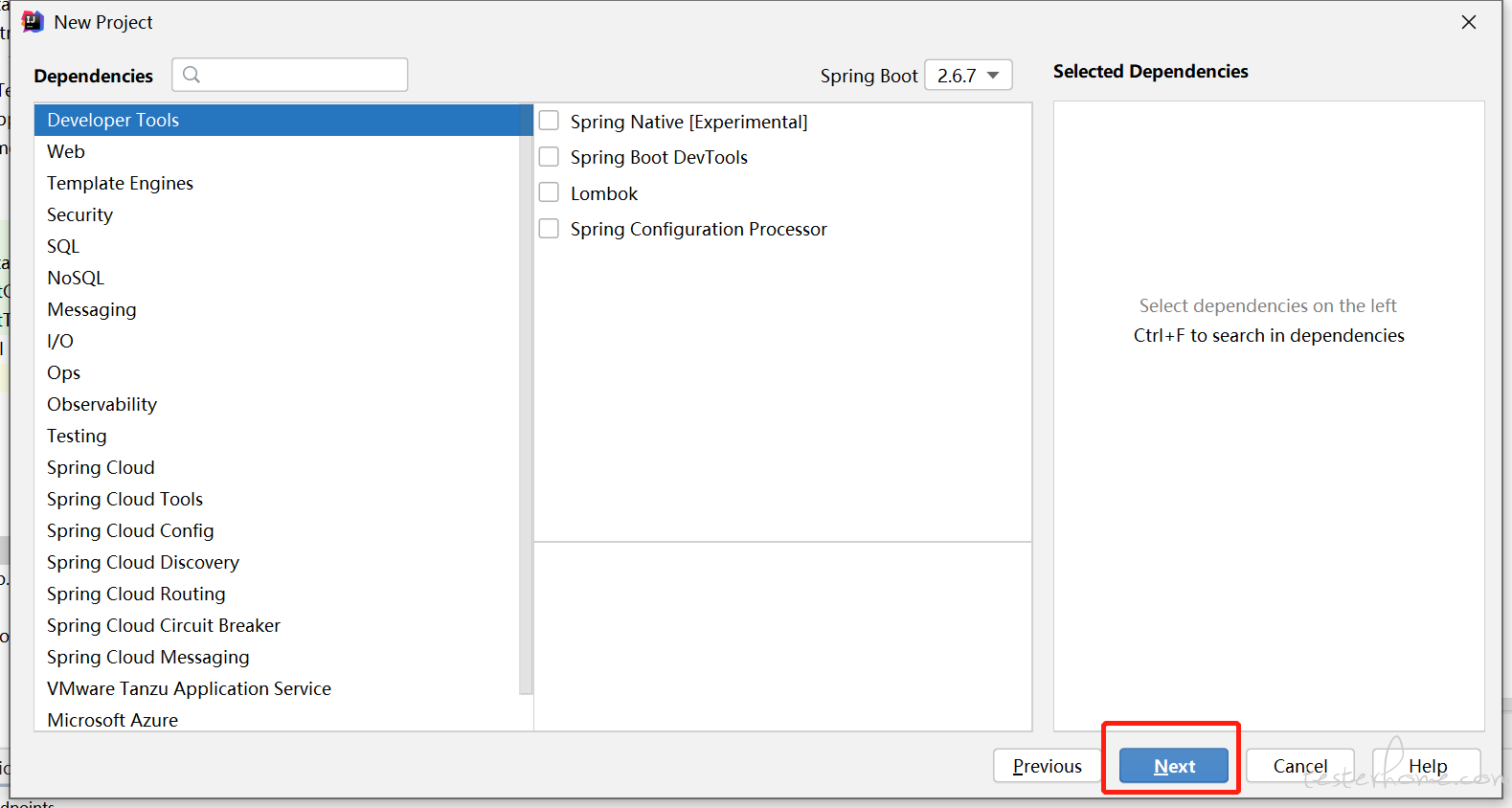Viewport: 1512px width, 808px height.
Task: Close the New Project dialog
Action: (x=1469, y=22)
